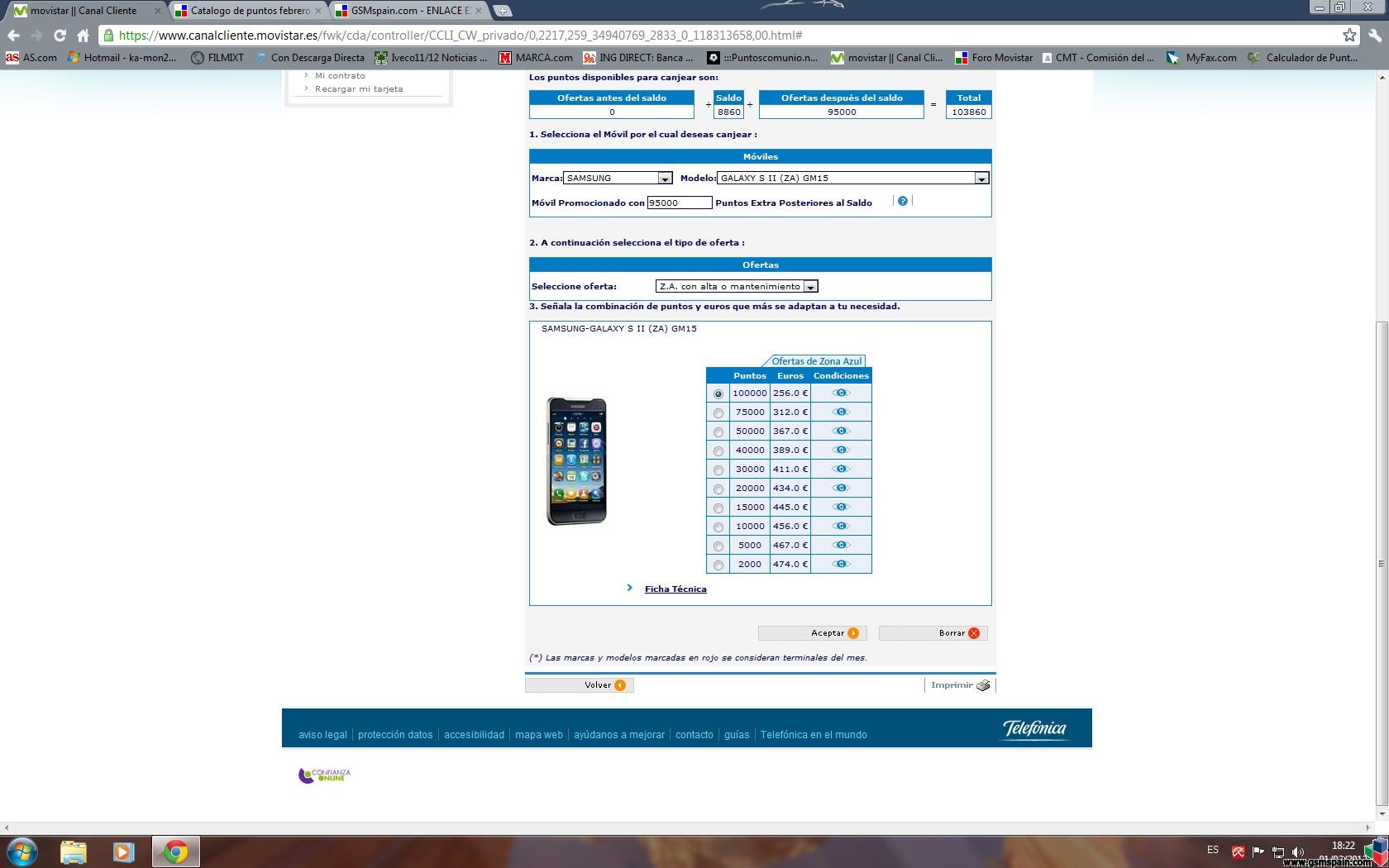Viewport: 1389px width, 868px height.
Task: Bookmark page with star icon
Action: [1349, 35]
